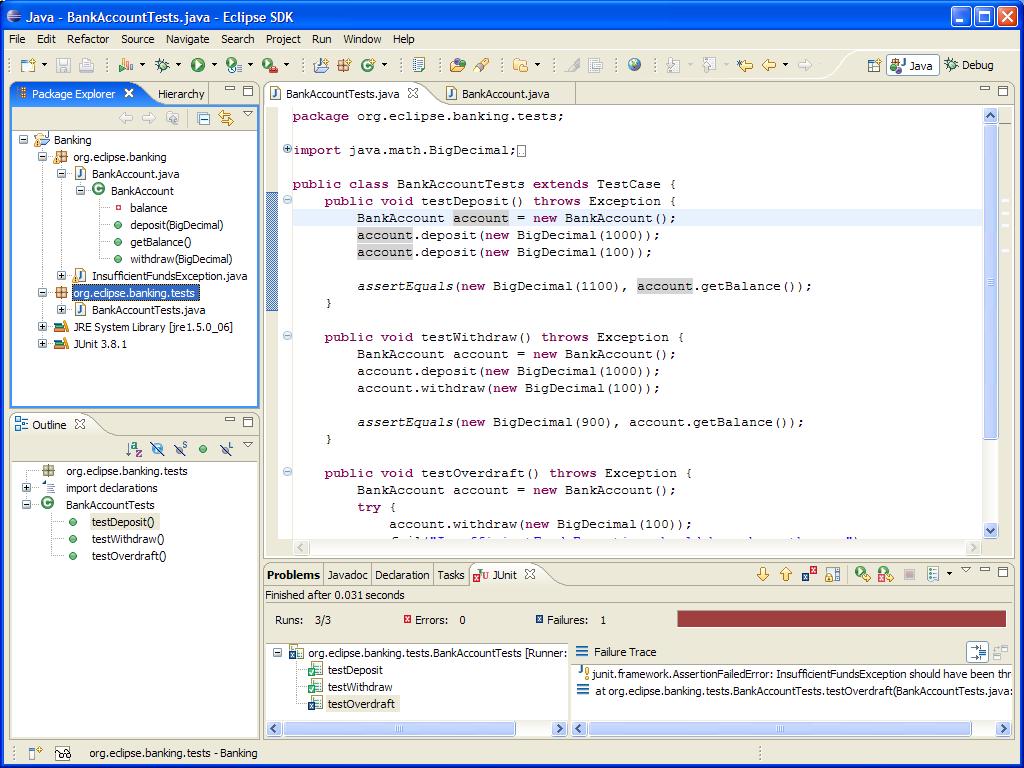The image size is (1024, 768).
Task: Click Minimize icon of Package Explorer panel
Action: [229, 89]
